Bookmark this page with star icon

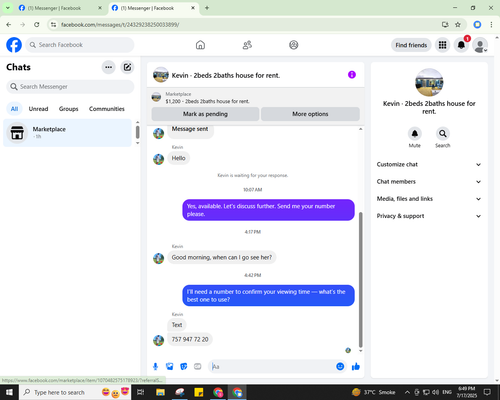tap(458, 25)
